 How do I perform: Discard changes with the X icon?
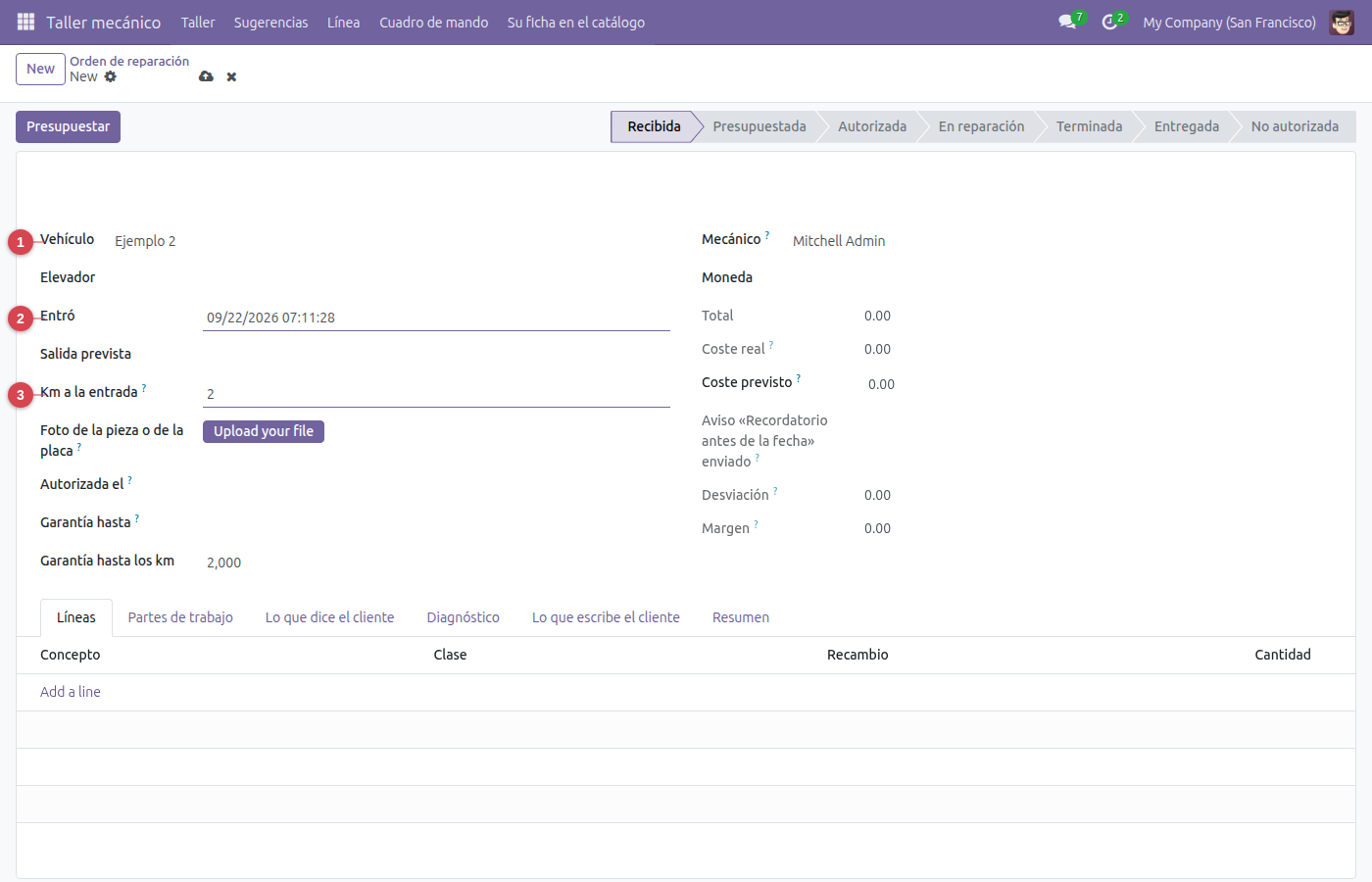[x=231, y=76]
